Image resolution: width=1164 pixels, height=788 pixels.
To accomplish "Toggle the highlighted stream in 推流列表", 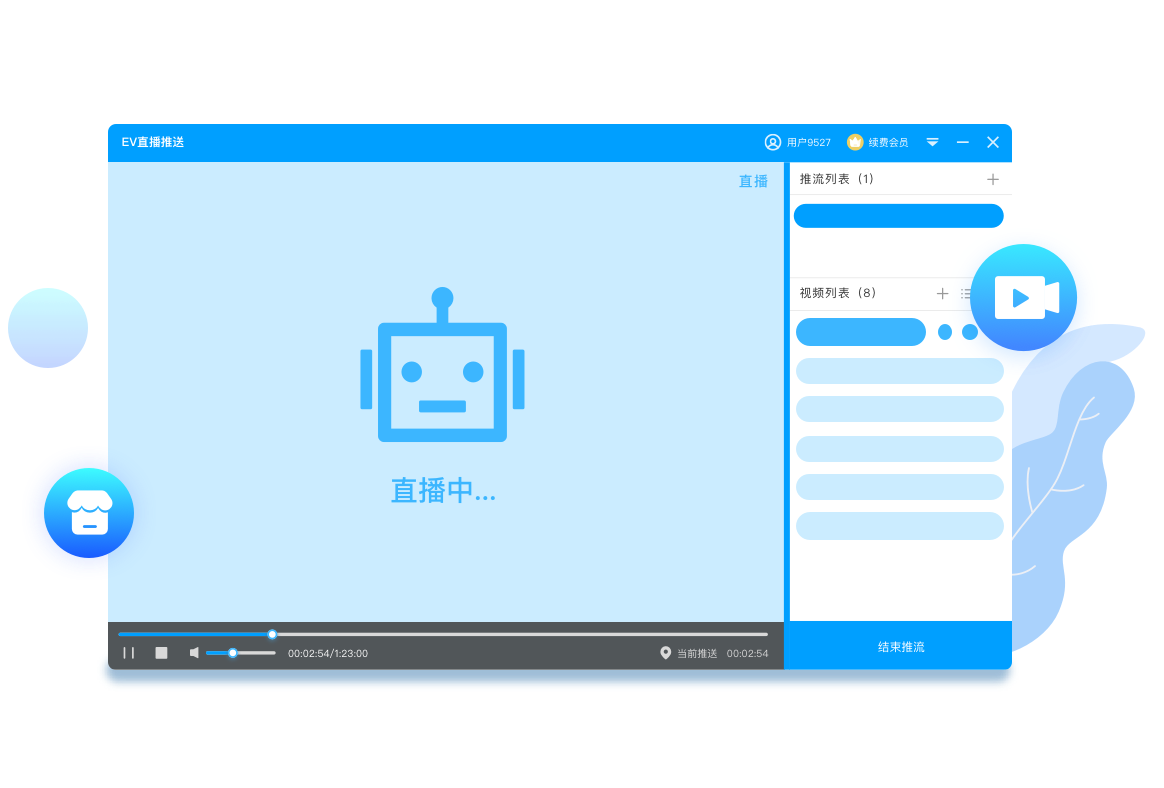I will [x=898, y=215].
